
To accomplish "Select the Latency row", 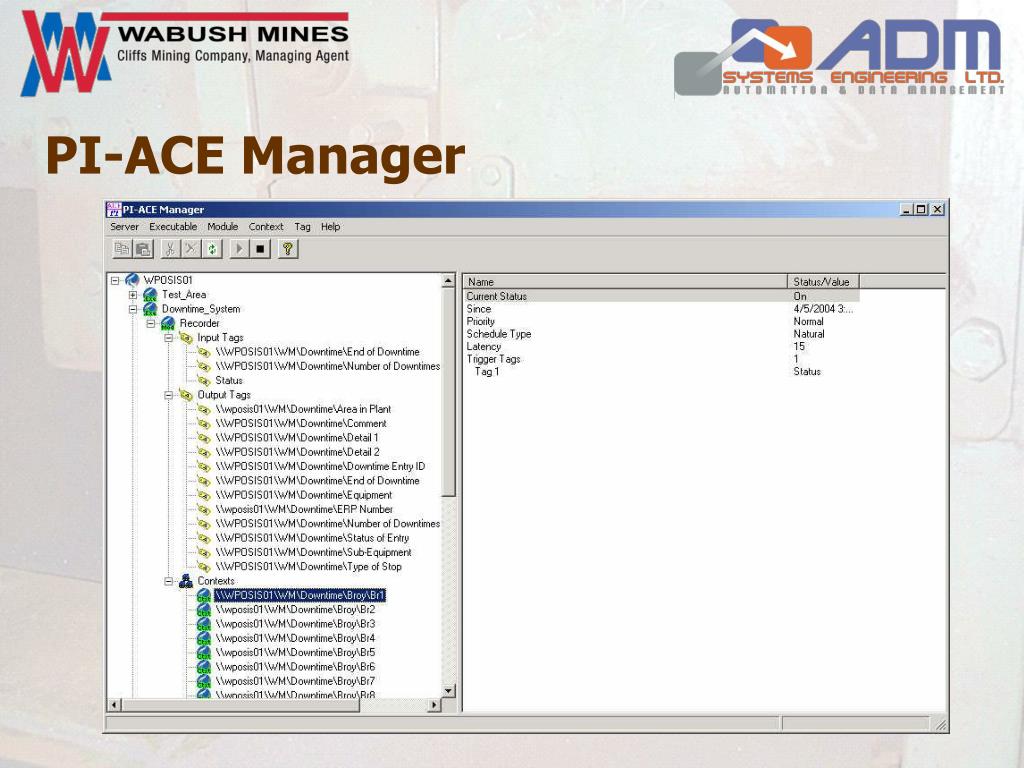I will click(x=661, y=346).
